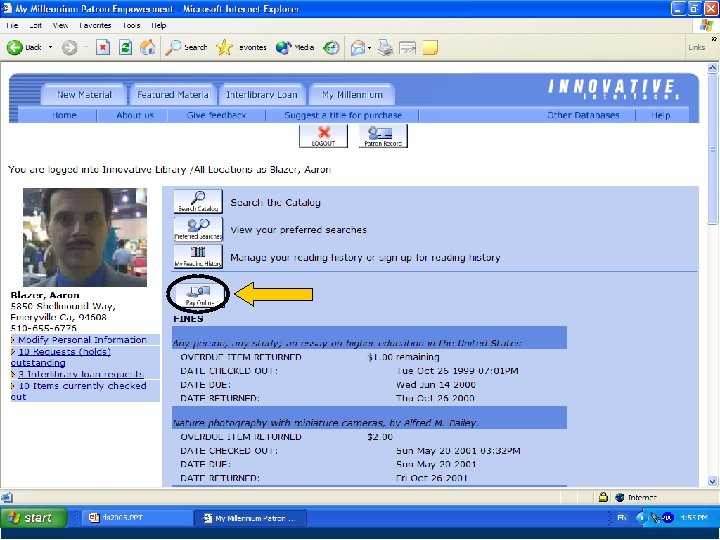720x540 pixels.
Task: Open the IE Search magnifier
Action: [173, 47]
